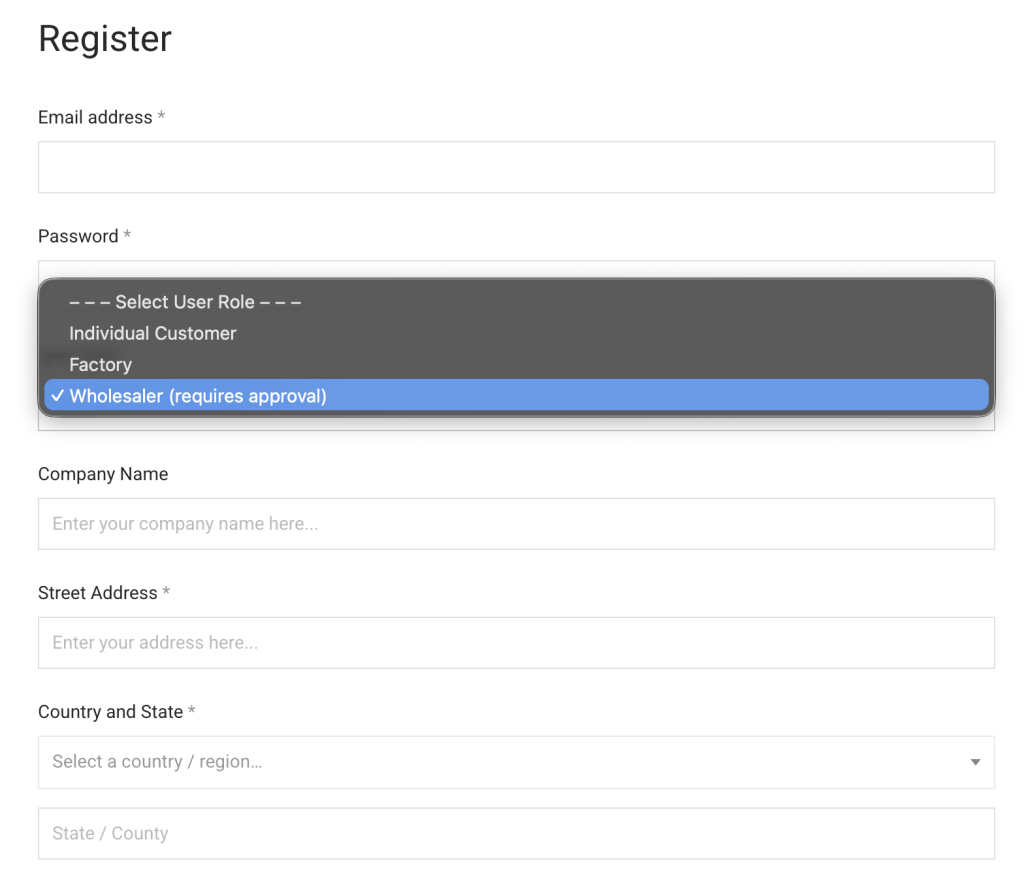The height and width of the screenshot is (878, 1024).
Task: Click into the Password input field
Action: point(516,268)
